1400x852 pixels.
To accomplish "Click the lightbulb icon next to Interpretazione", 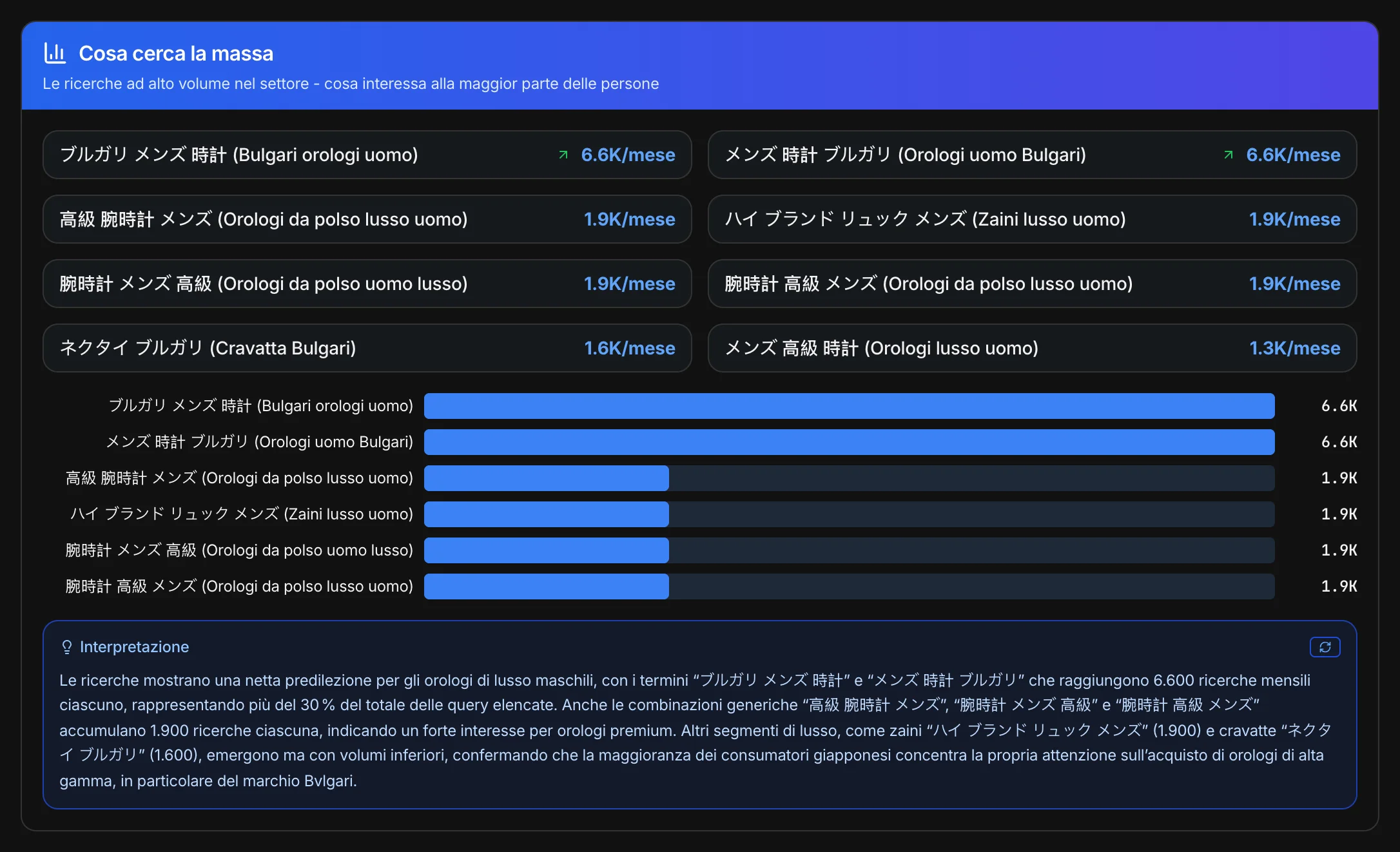I will (x=66, y=647).
